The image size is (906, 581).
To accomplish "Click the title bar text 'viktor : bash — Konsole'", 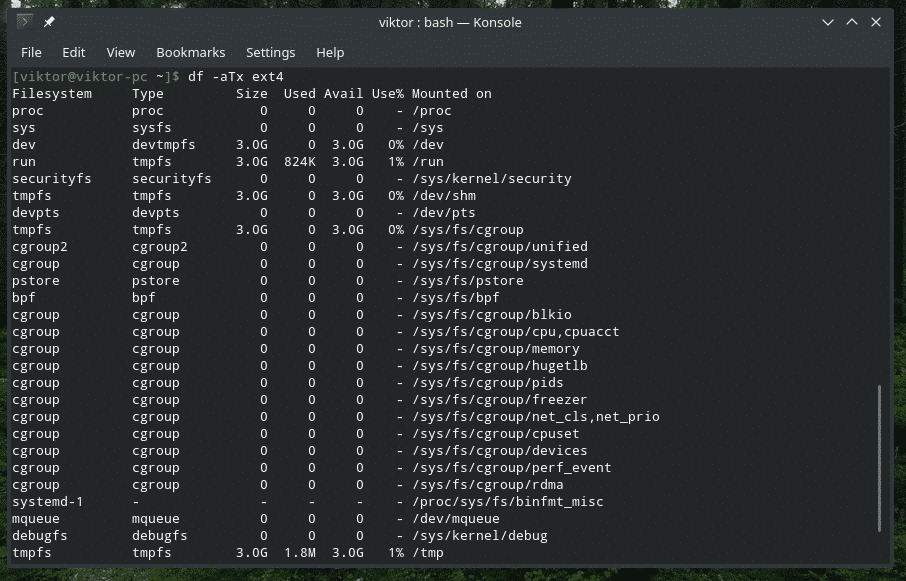I will pyautogui.click(x=448, y=22).
